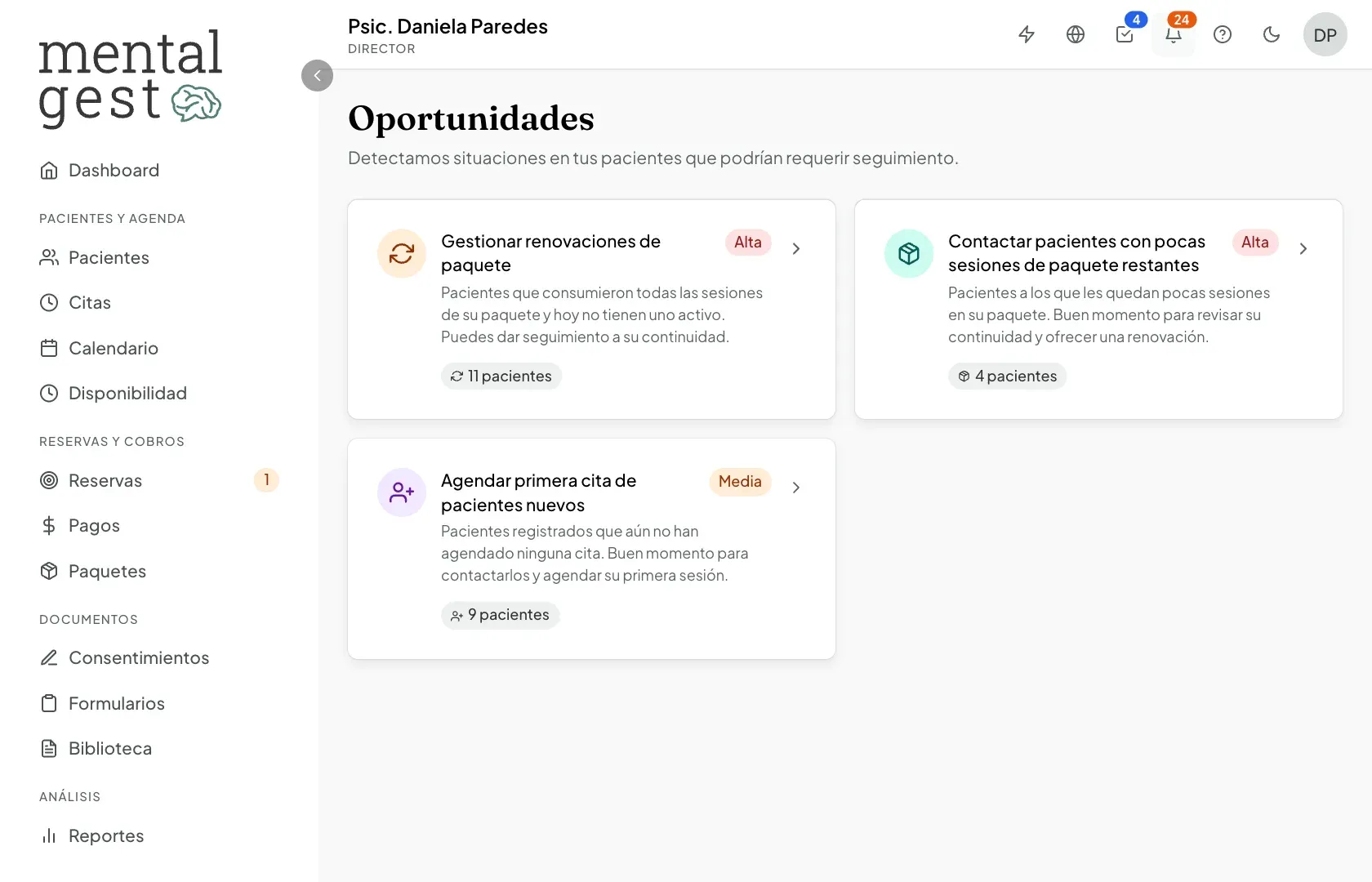Click the Reservas badge showing 1
The width and height of the screenshot is (1372, 882).
click(x=266, y=480)
